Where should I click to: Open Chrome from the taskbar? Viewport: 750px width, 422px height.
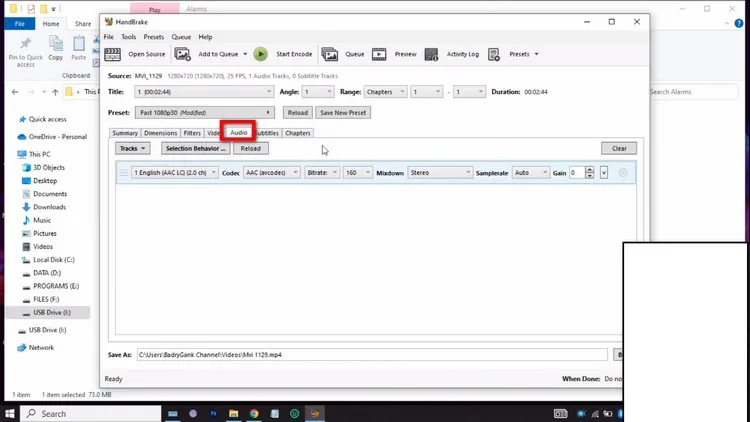pyautogui.click(x=254, y=413)
